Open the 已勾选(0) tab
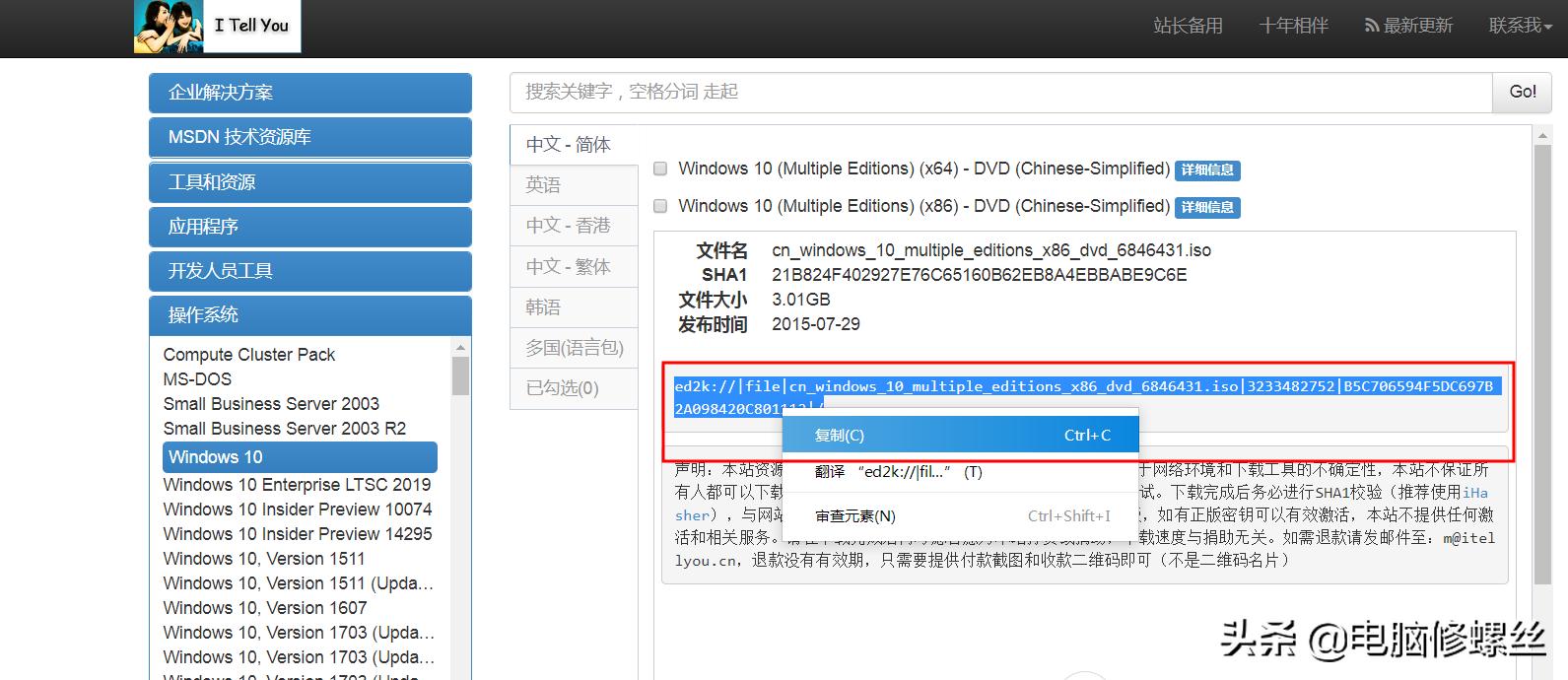 coord(575,388)
